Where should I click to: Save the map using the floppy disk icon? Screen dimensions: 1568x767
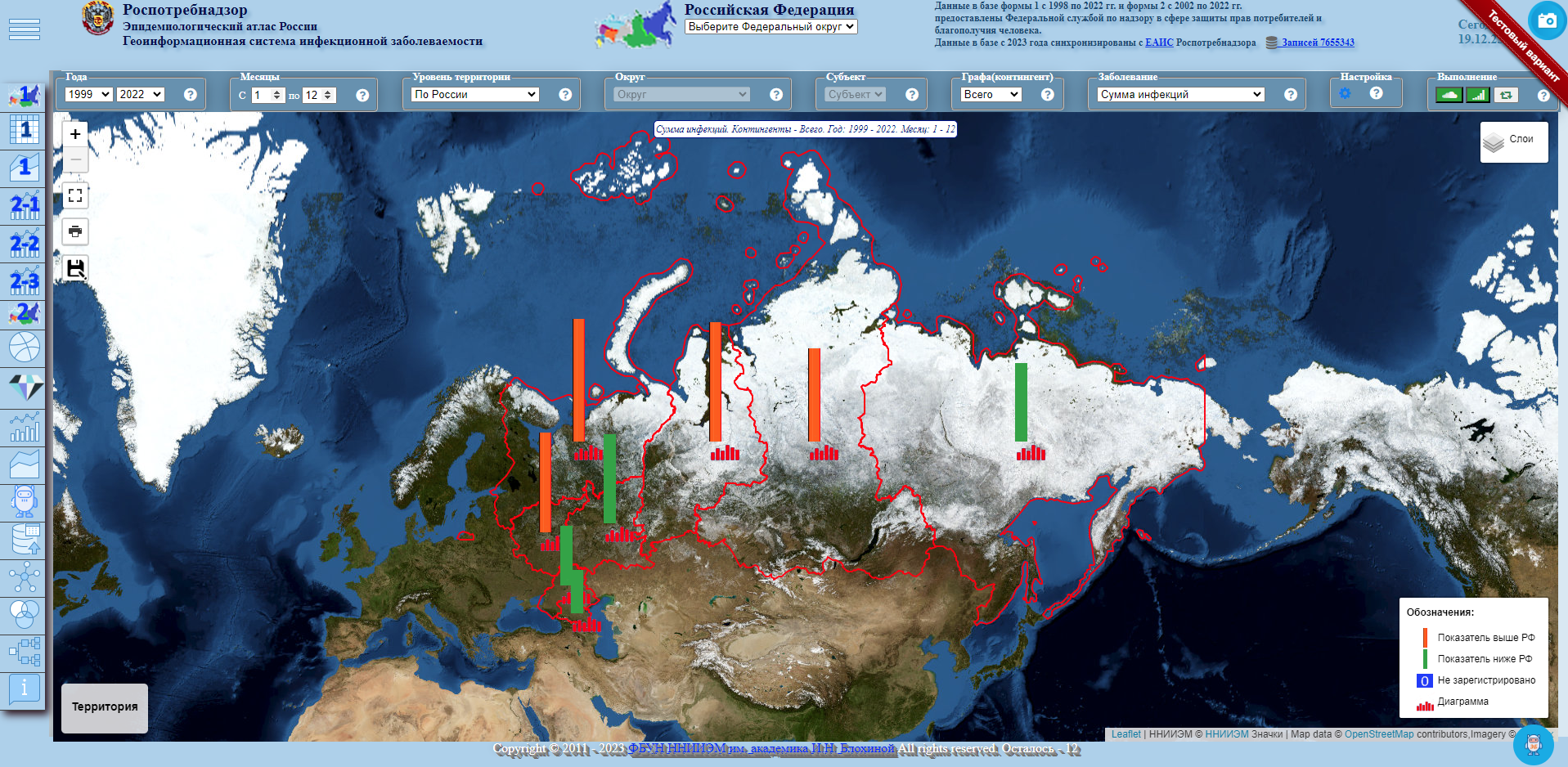coord(75,268)
